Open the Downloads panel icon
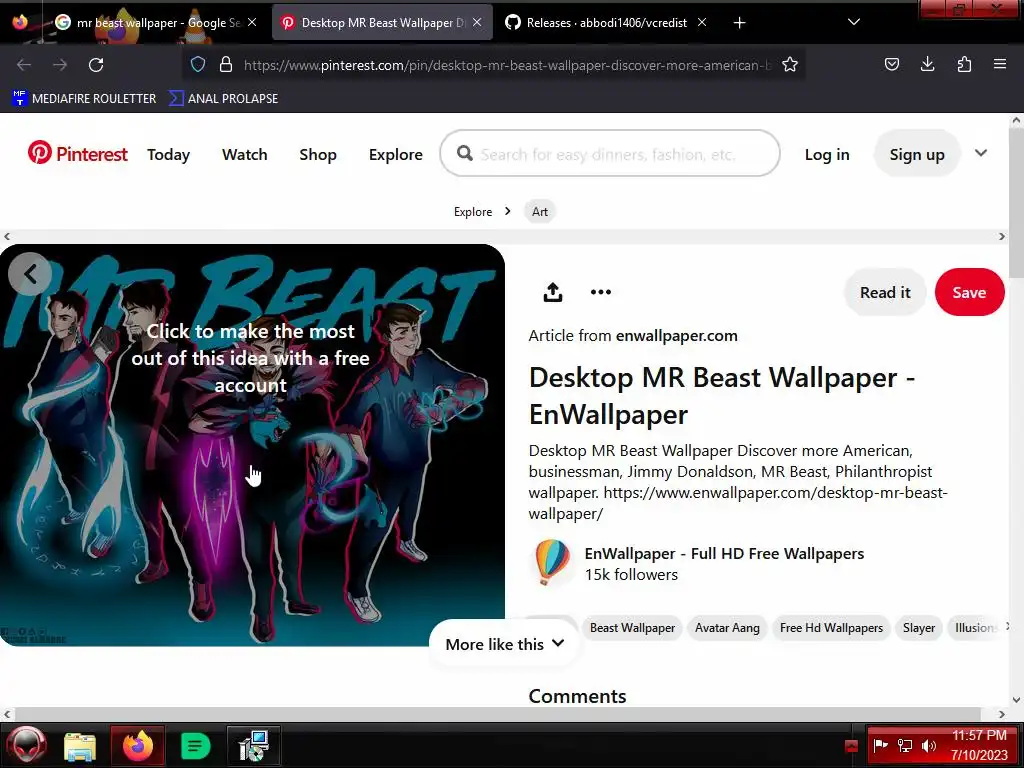The image size is (1024, 768). pos(927,64)
